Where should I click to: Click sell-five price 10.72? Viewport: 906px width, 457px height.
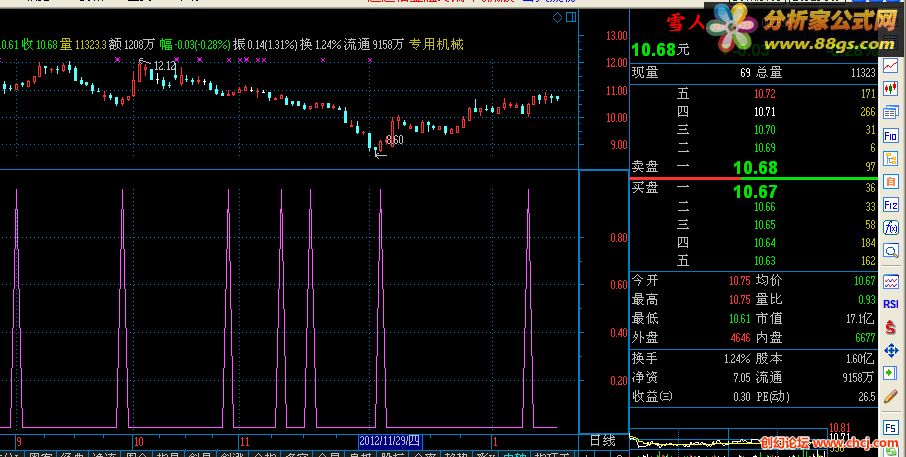(x=764, y=94)
